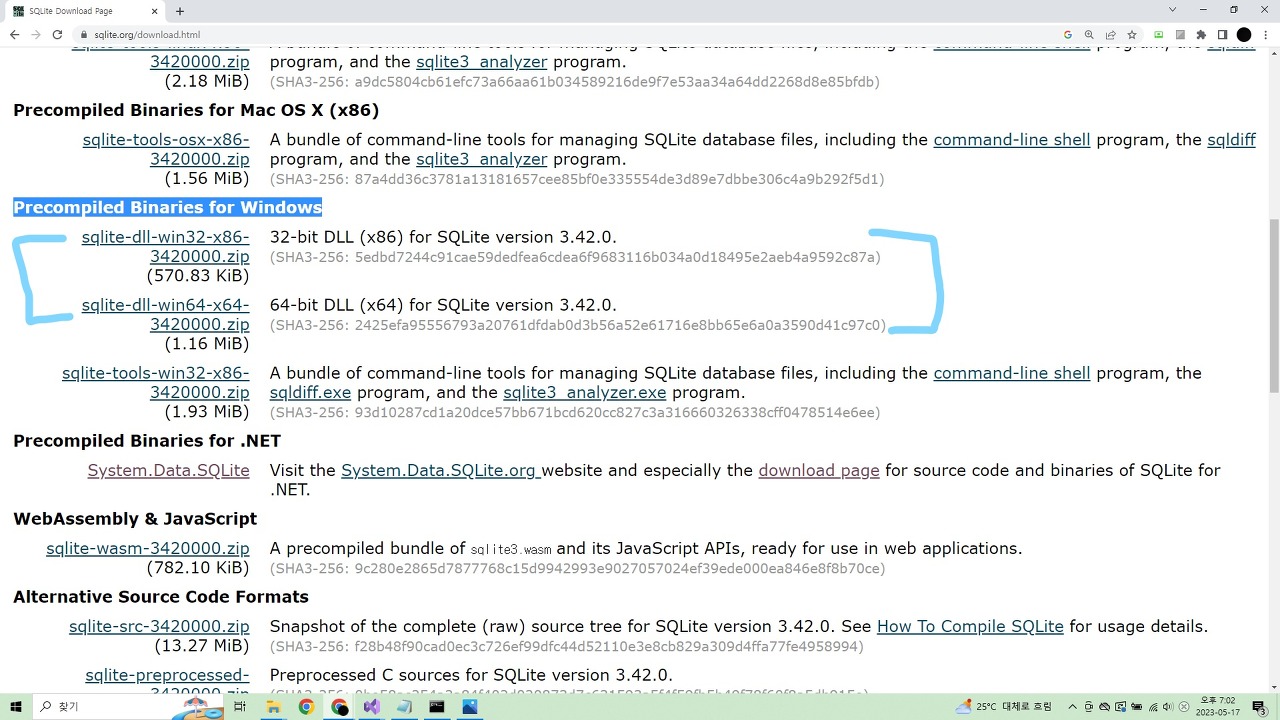Screen dimensions: 1280x720
Task: Show hidden system tray icons
Action: (1073, 707)
